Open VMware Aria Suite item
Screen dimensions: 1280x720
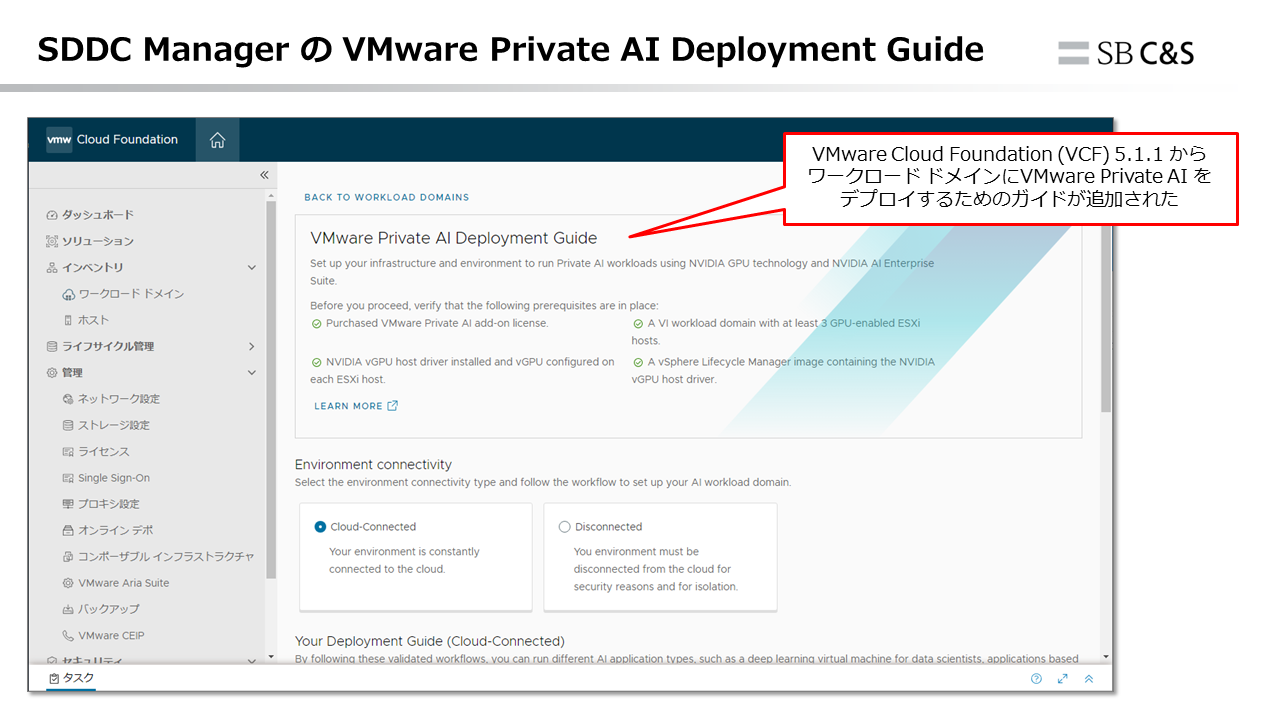coord(124,583)
